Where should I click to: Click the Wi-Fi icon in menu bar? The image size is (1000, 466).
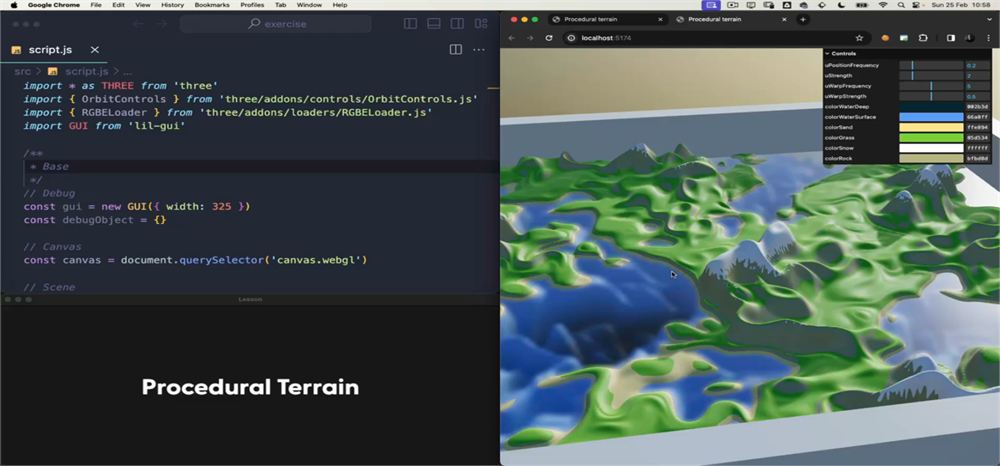click(883, 4)
